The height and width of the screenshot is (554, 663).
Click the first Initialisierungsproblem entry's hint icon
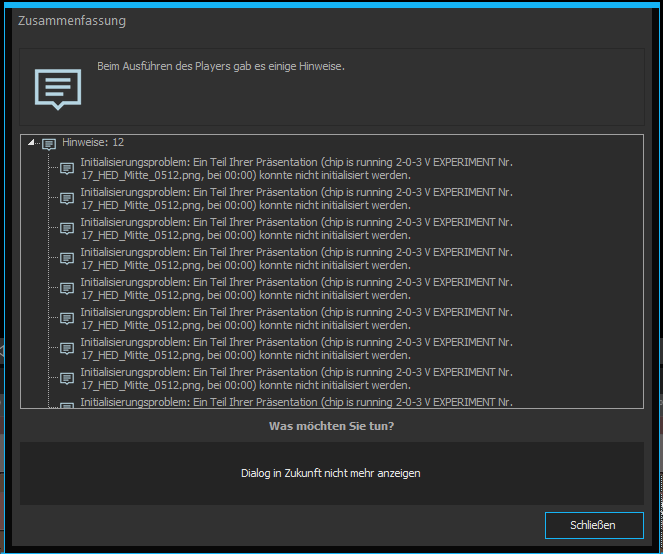(x=67, y=169)
